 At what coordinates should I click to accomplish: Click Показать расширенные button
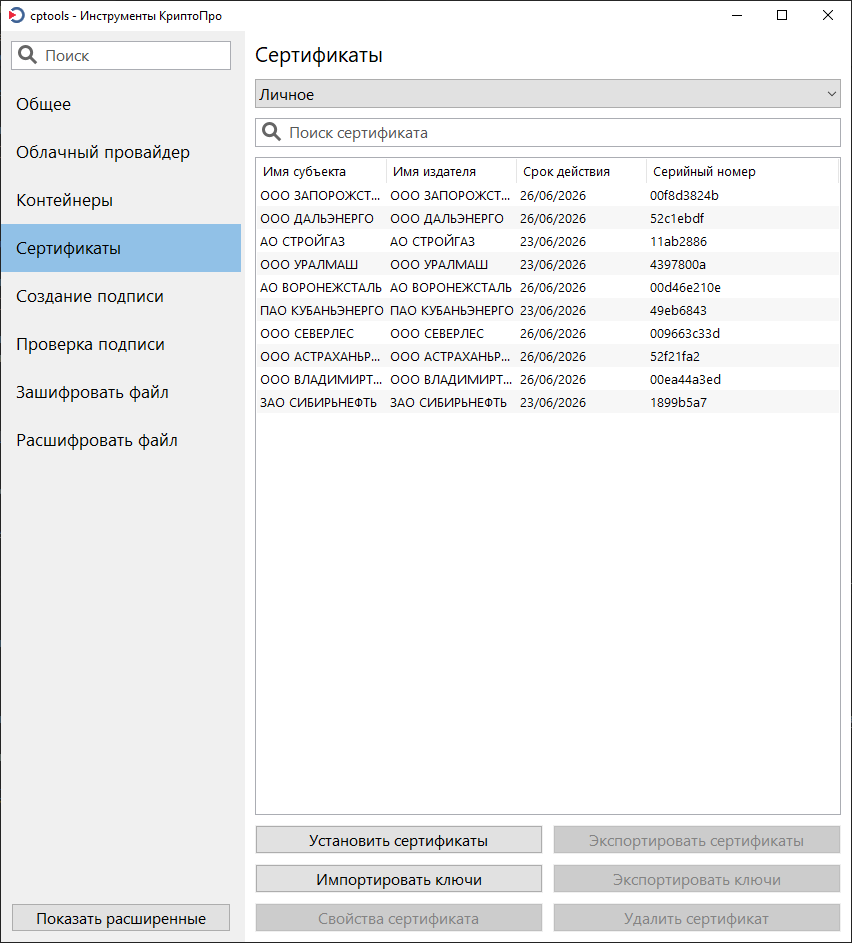point(121,918)
